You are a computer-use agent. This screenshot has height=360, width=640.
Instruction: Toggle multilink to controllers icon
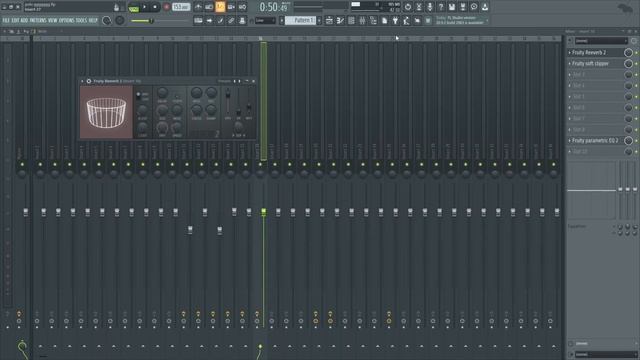point(231,20)
